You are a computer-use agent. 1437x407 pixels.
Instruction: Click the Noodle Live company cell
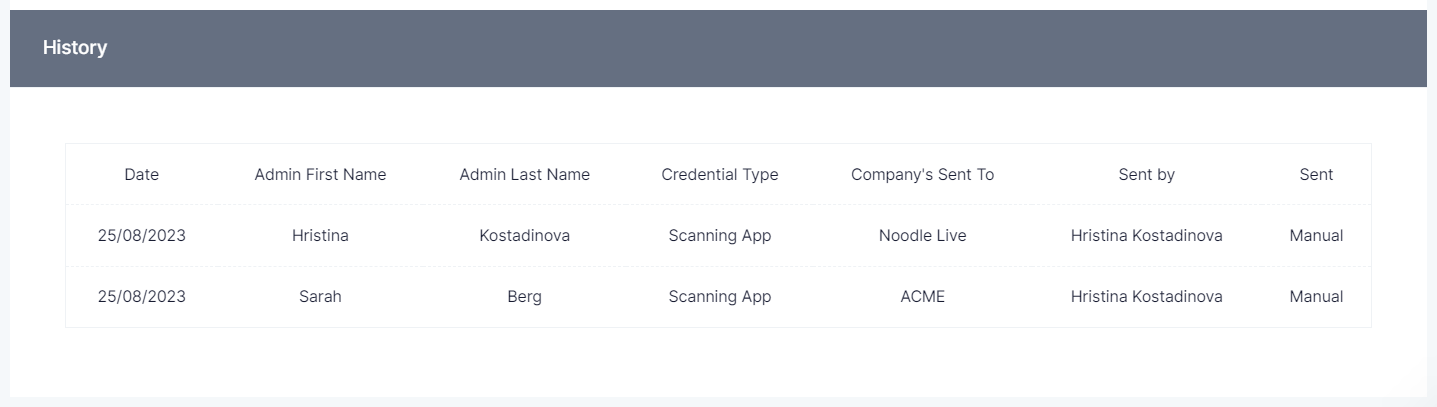click(x=922, y=236)
